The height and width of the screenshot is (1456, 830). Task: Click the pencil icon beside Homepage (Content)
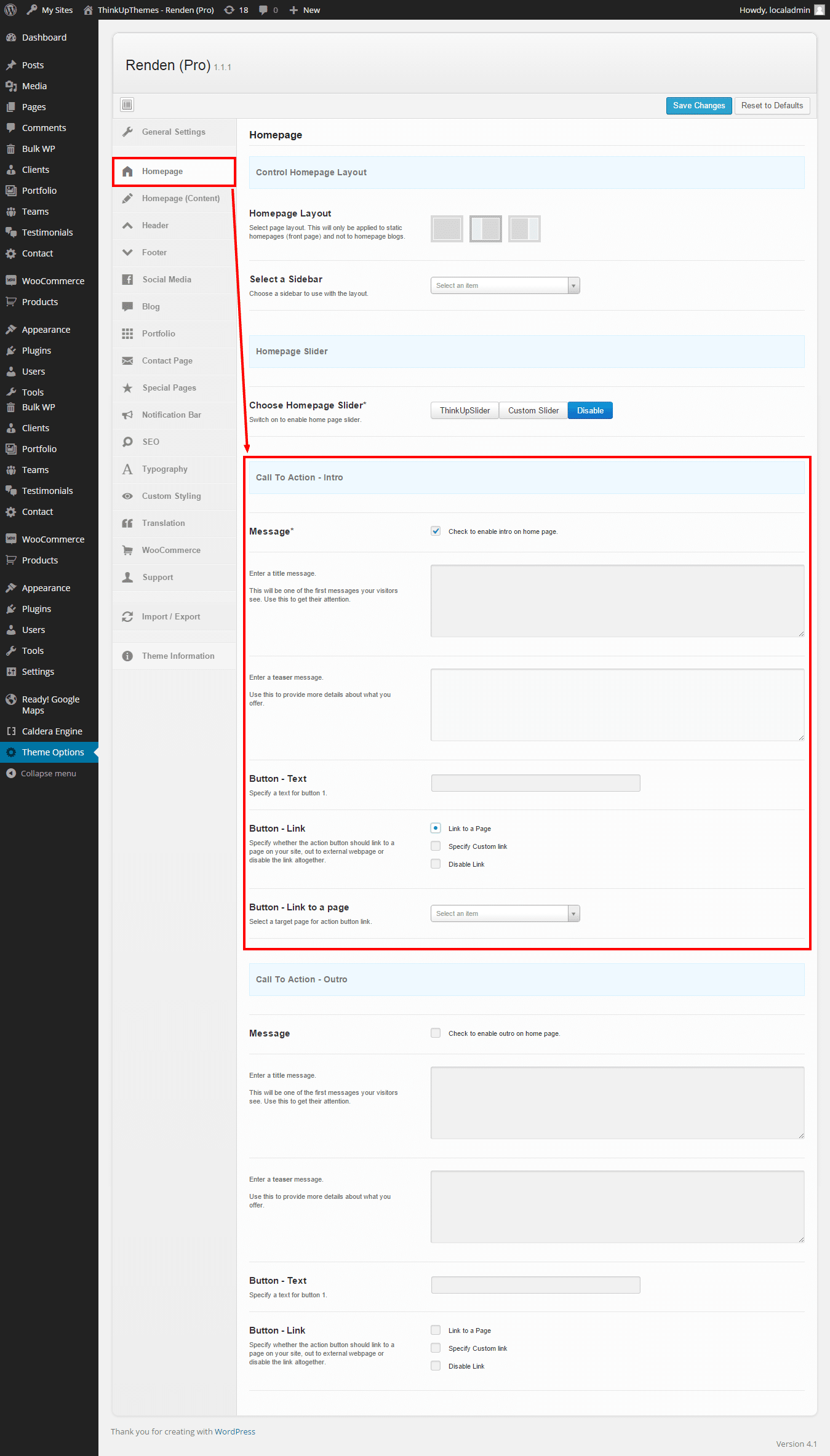[x=127, y=198]
